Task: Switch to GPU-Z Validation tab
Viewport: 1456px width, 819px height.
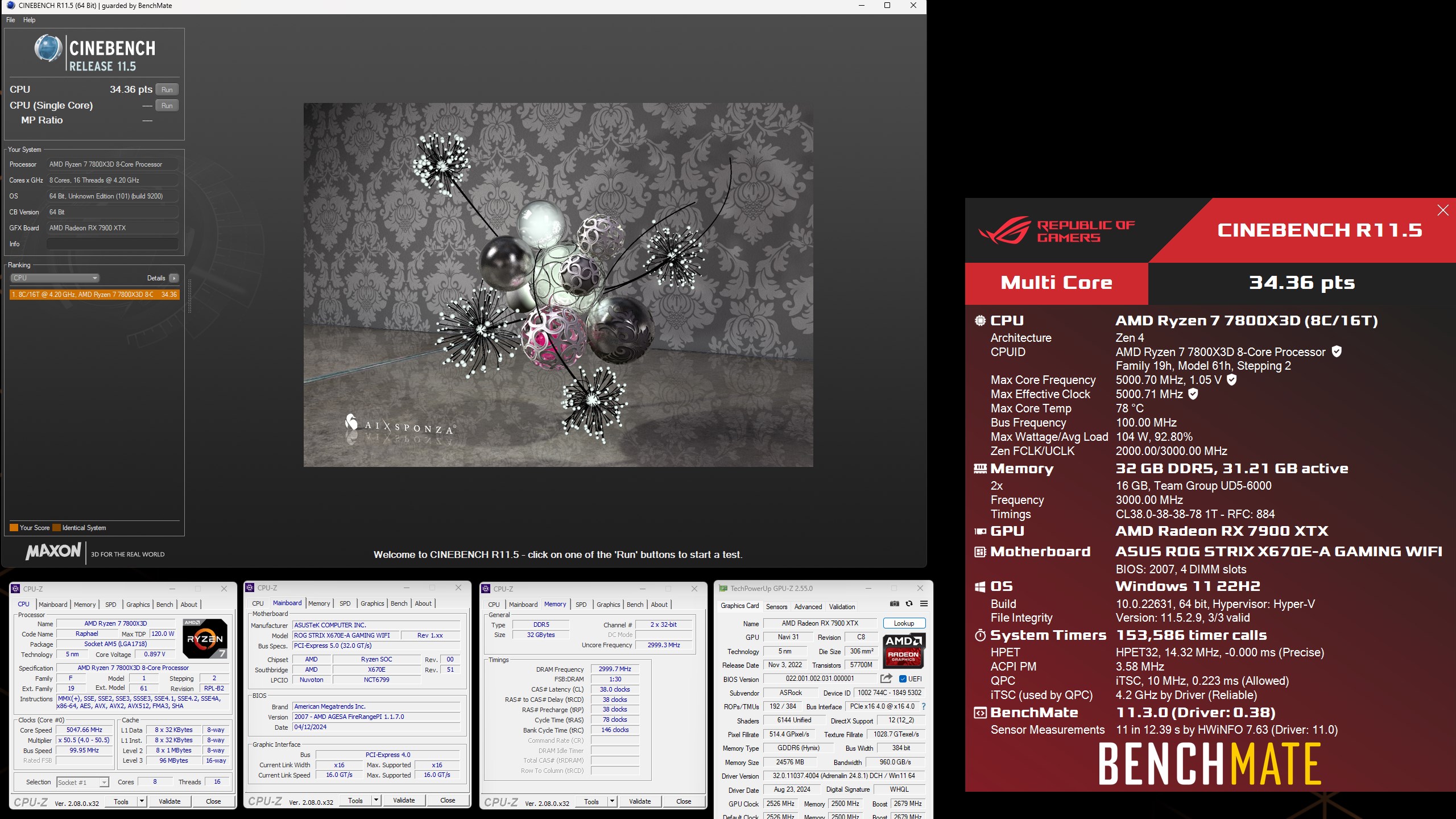Action: pos(842,607)
